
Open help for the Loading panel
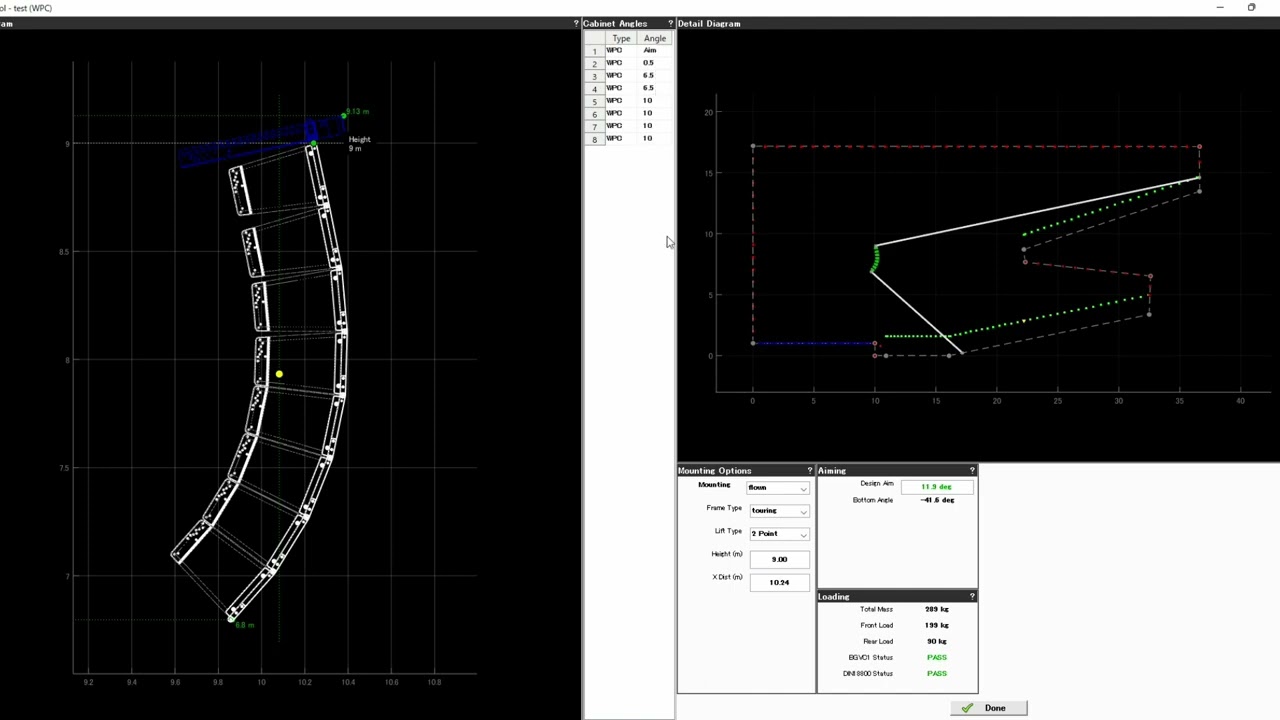pos(972,596)
